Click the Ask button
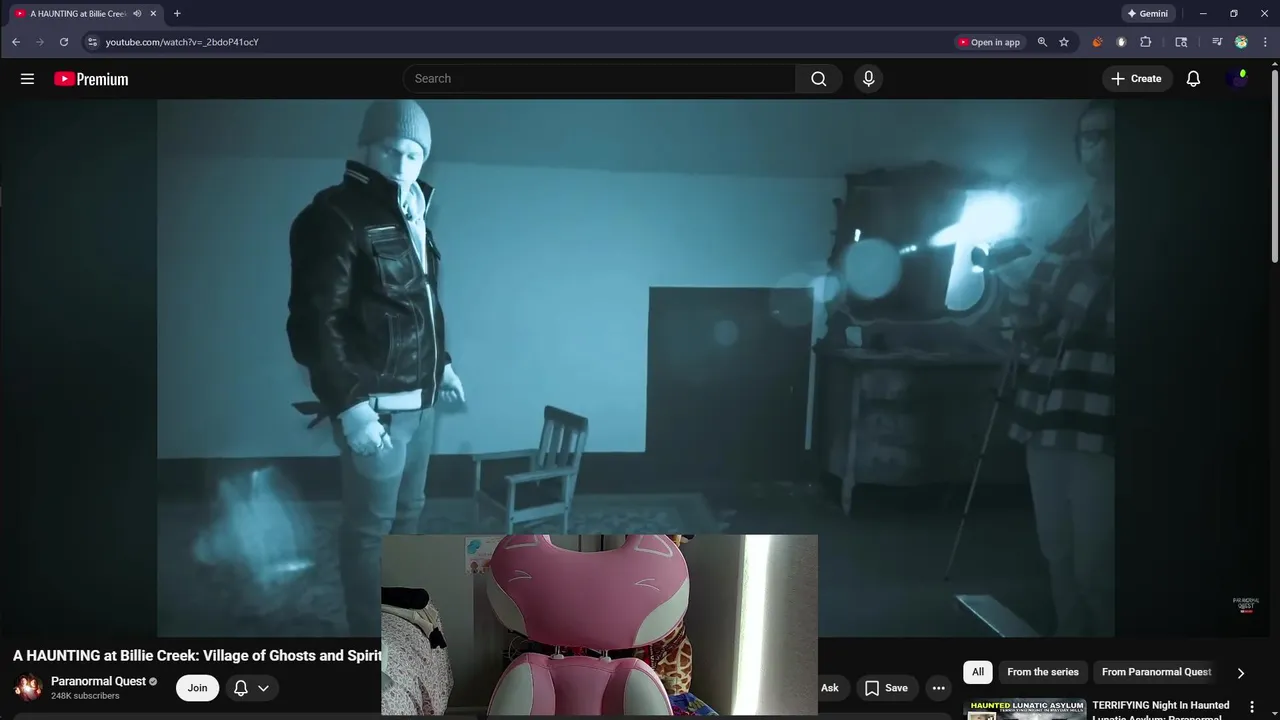 (829, 688)
